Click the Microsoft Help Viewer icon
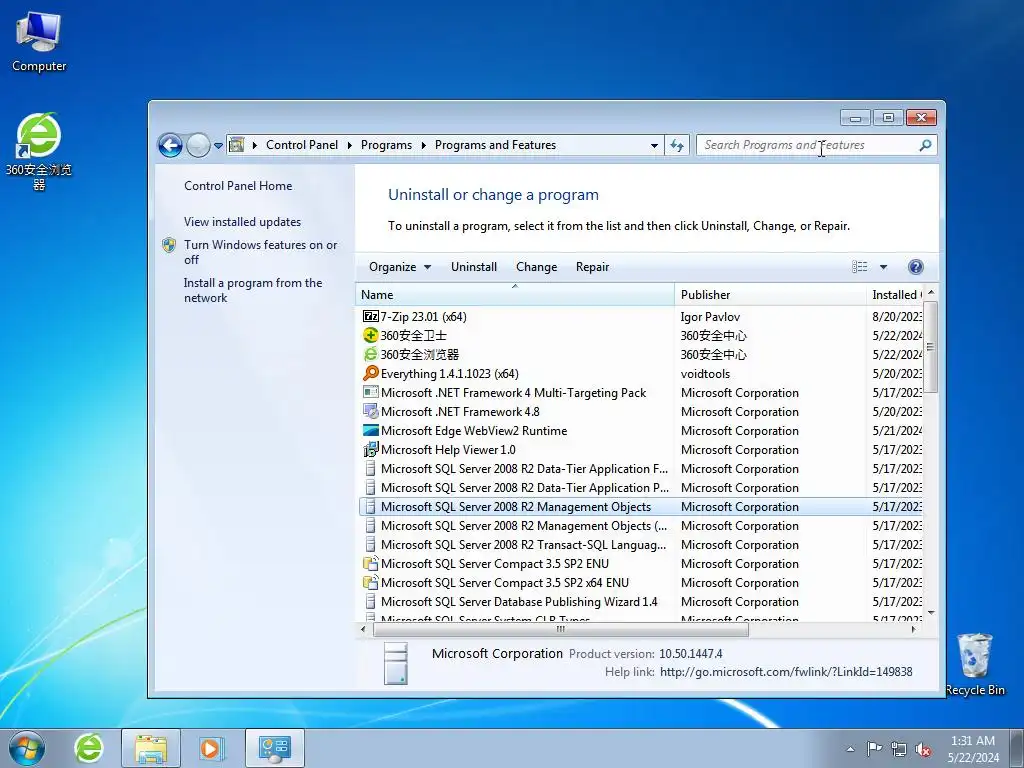Viewport: 1024px width, 768px height. tap(370, 449)
